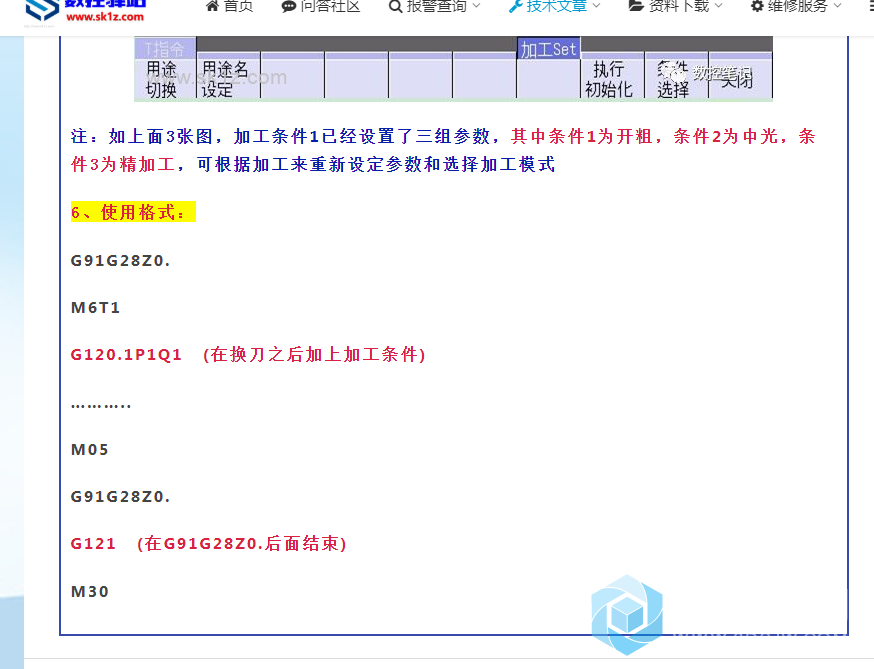Click the code line M6T1
Image resolution: width=874 pixels, height=669 pixels.
[95, 308]
